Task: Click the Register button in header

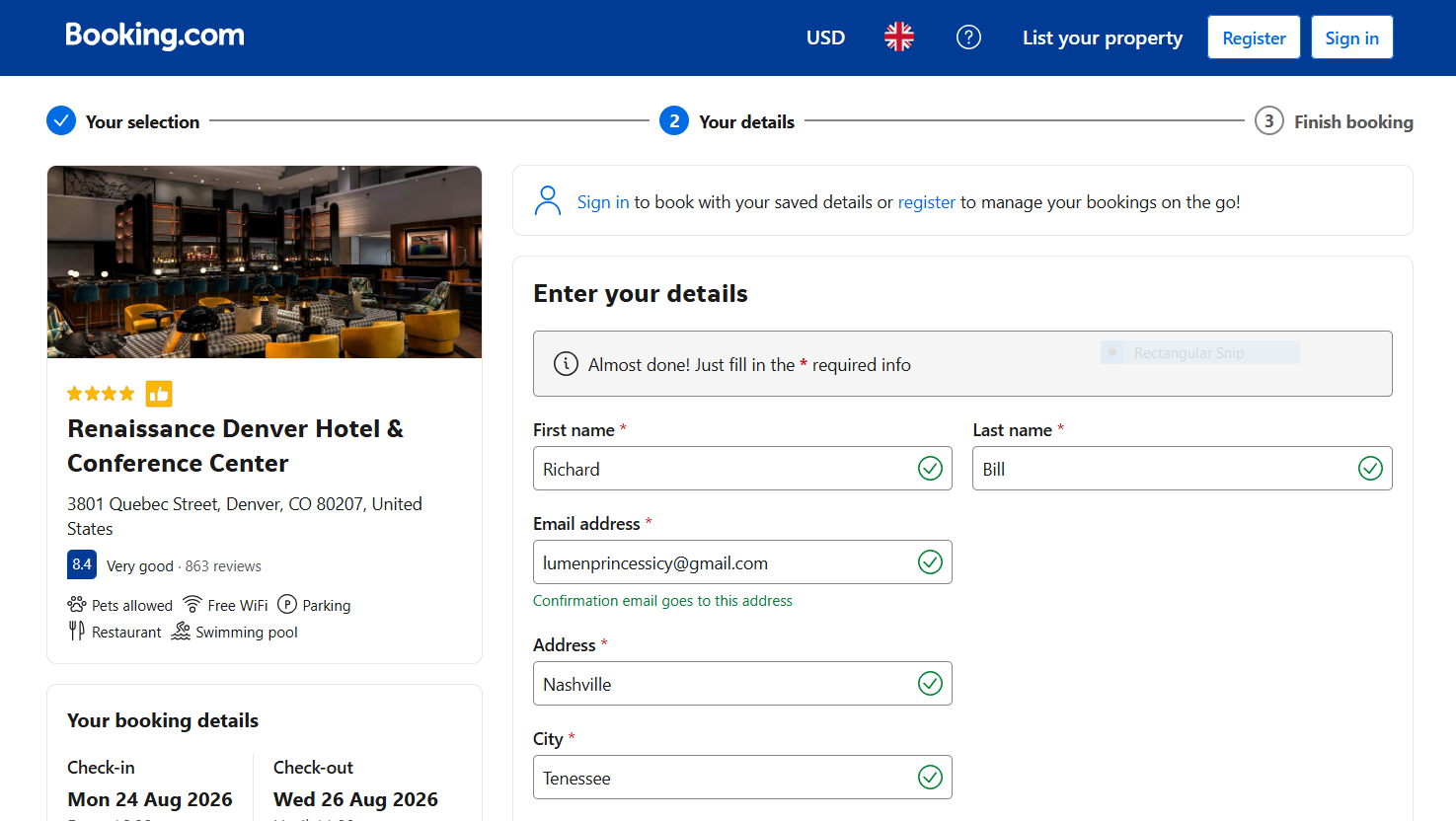Action: pyautogui.click(x=1254, y=37)
